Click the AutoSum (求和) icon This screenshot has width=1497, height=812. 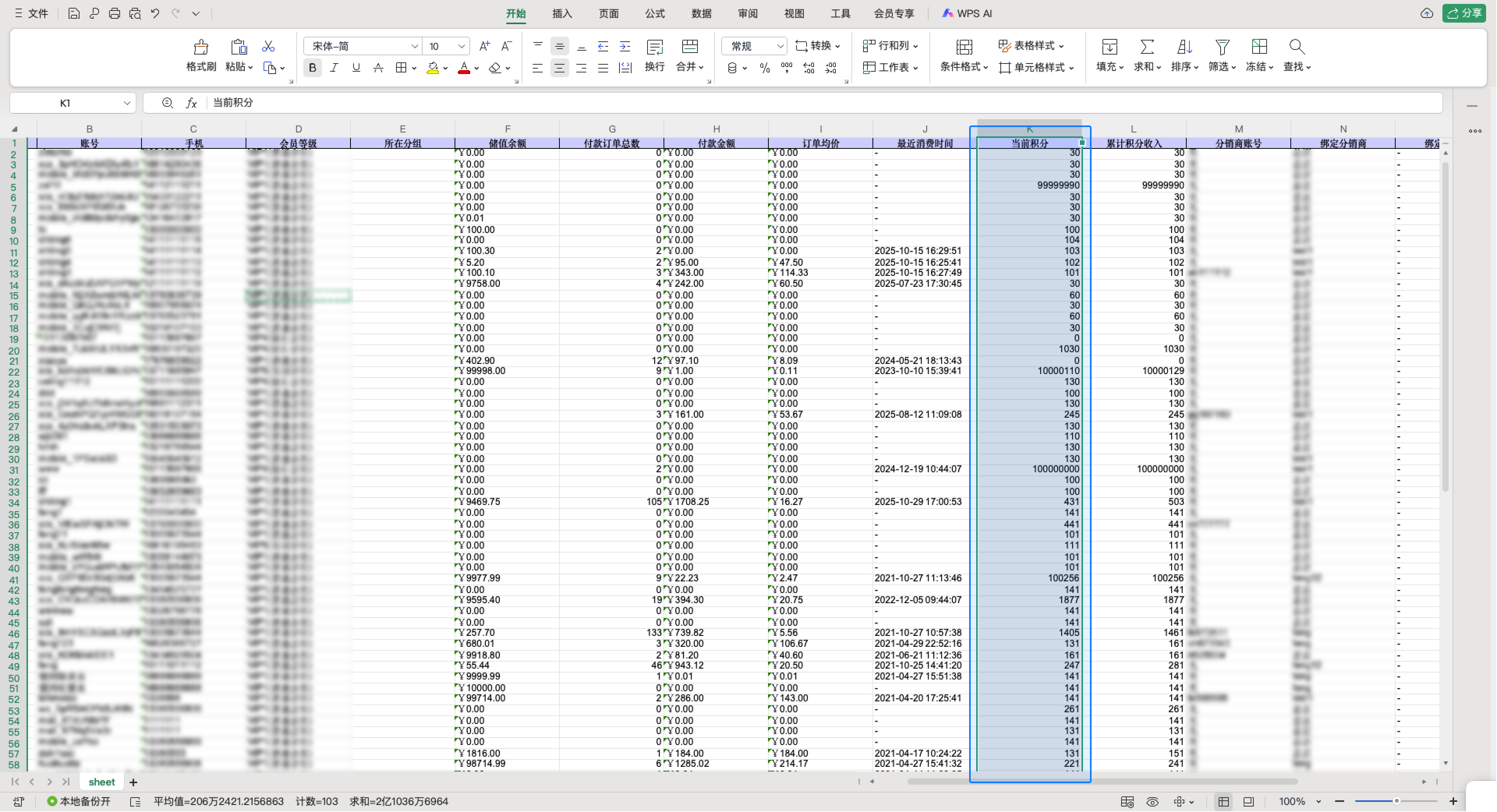coord(1147,47)
